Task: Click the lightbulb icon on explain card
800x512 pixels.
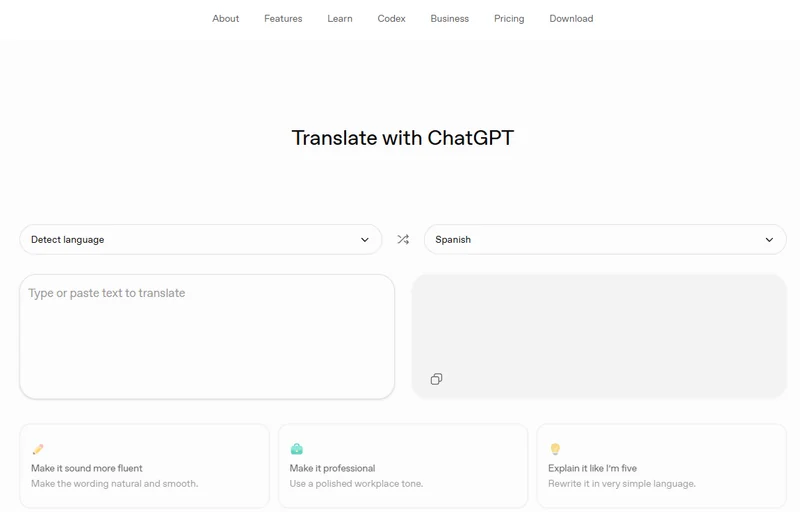Action: coord(555,449)
